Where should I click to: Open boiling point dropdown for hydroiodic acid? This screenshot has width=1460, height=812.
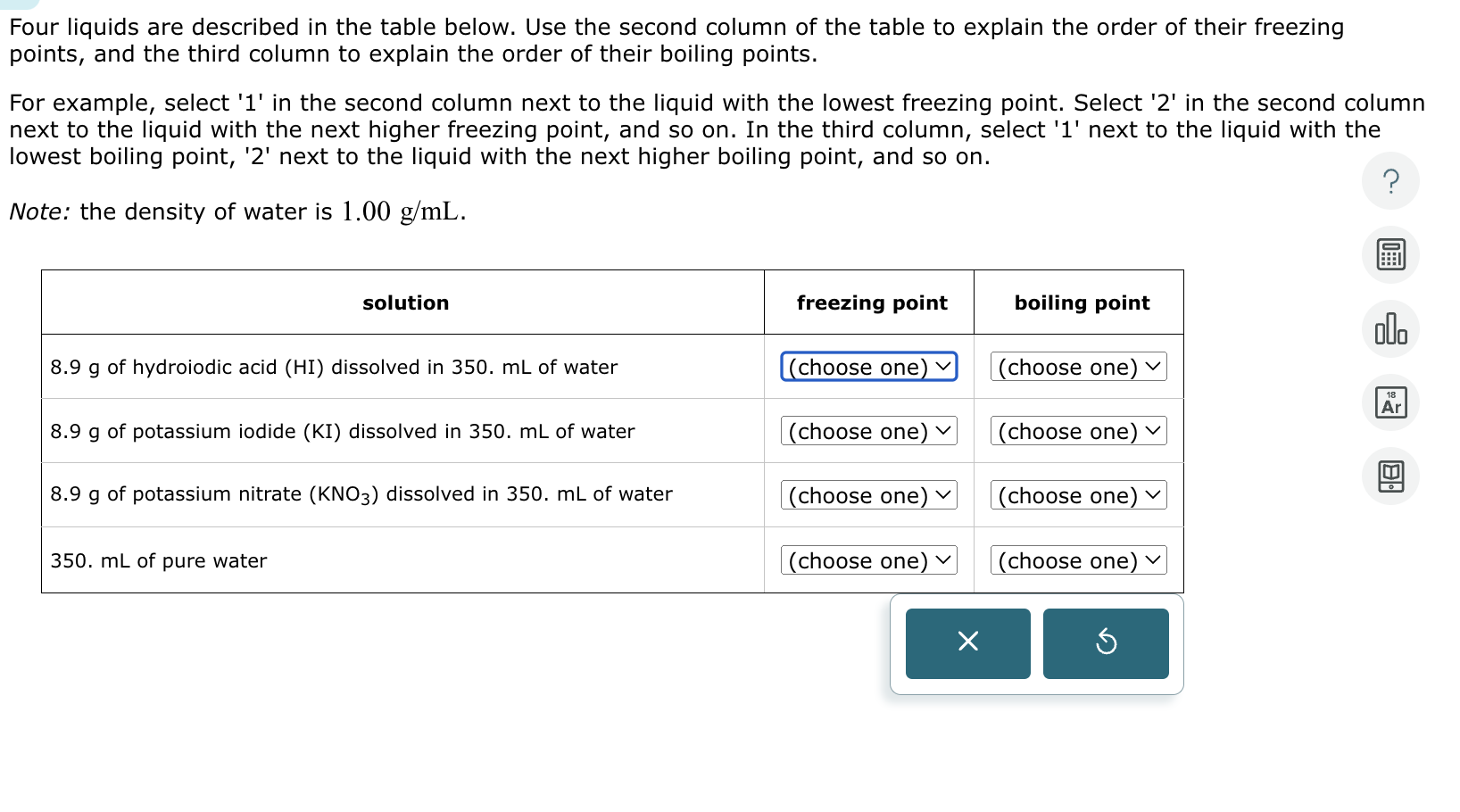(1077, 367)
